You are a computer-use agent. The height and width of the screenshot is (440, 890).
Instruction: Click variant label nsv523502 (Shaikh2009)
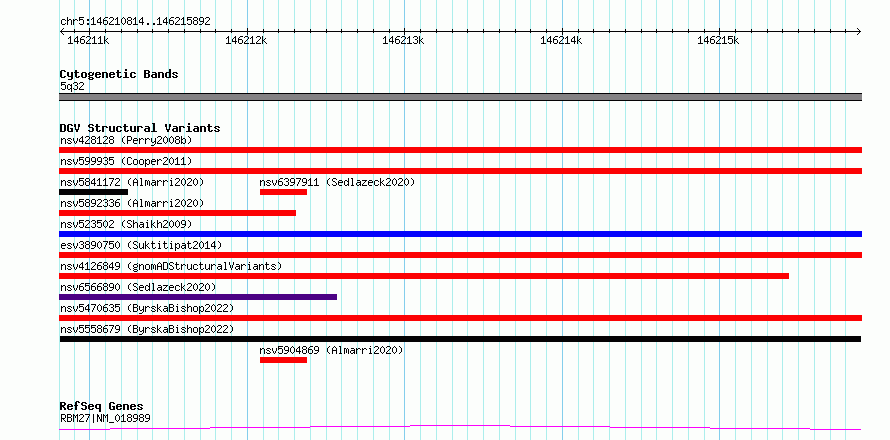coord(126,224)
